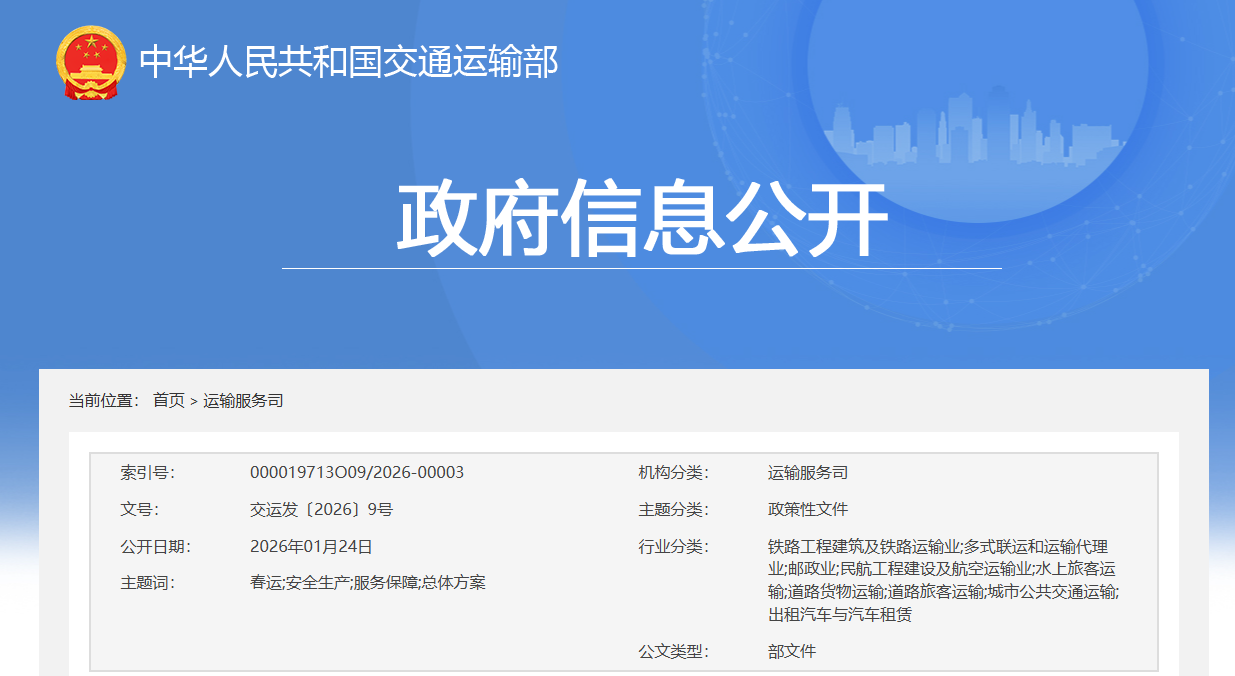Select the line ending 出租汽车与汽车租赁

tap(840, 614)
